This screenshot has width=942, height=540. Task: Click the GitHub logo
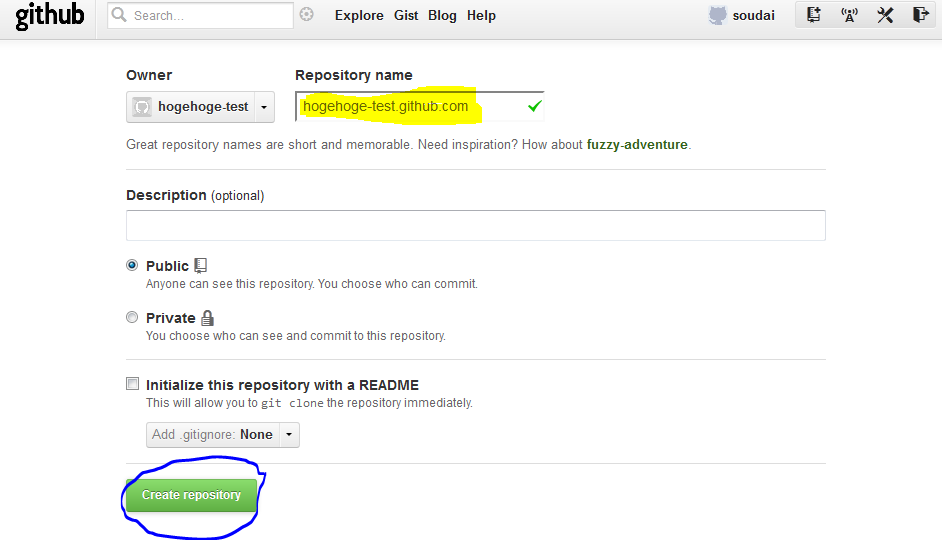pyautogui.click(x=49, y=16)
